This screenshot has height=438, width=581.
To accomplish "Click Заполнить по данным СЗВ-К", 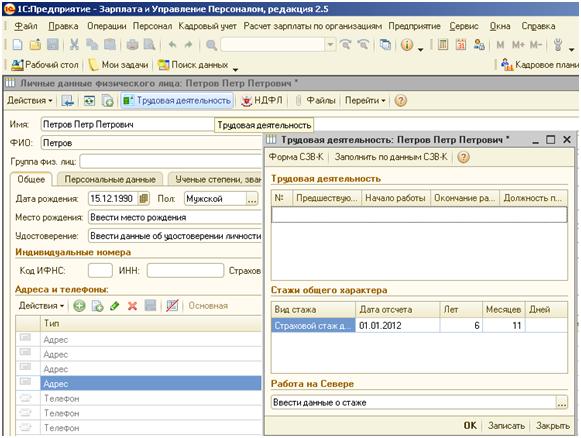I will (391, 157).
